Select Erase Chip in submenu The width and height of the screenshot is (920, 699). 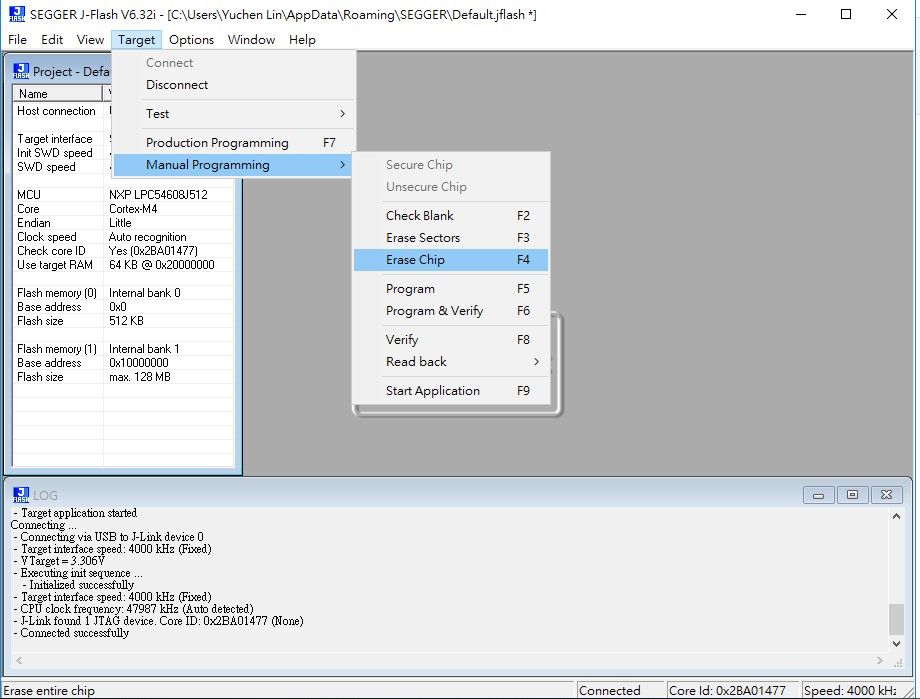click(451, 260)
